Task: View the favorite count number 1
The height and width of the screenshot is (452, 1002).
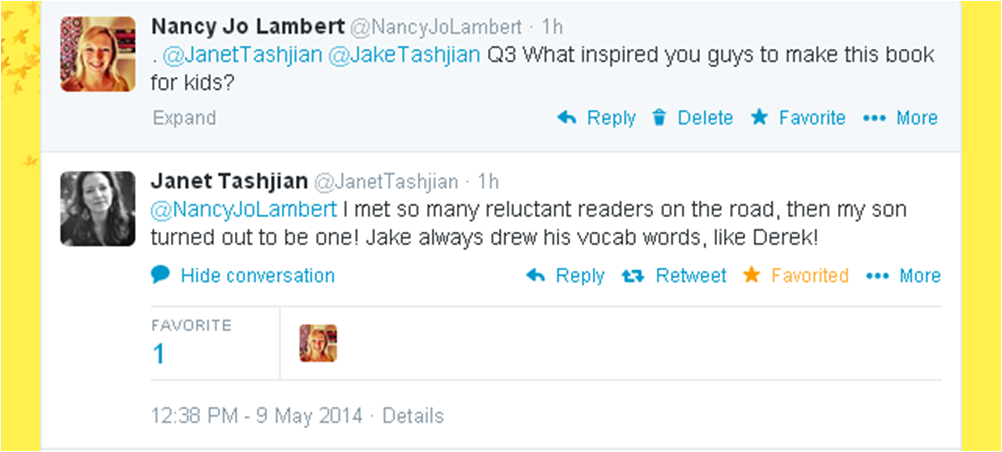Action: (x=158, y=354)
